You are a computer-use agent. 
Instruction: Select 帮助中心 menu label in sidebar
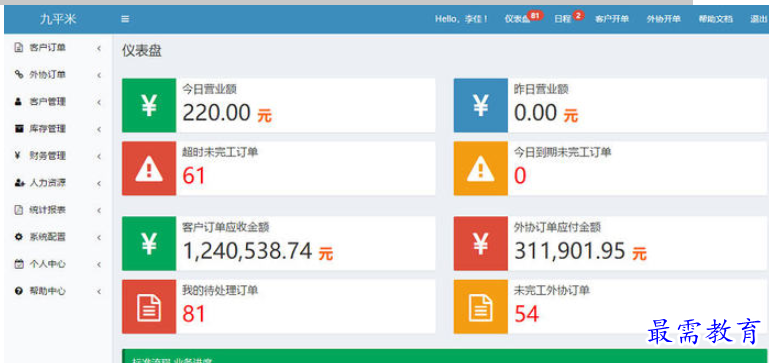[48, 291]
